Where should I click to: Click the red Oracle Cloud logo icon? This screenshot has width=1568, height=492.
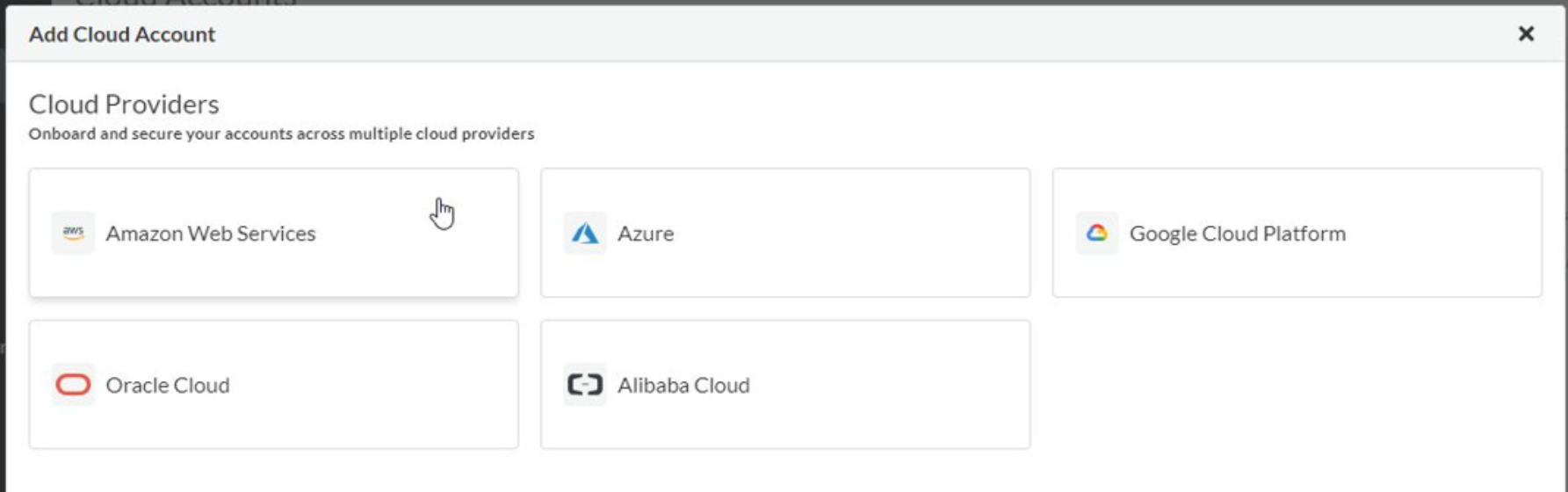pos(73,385)
